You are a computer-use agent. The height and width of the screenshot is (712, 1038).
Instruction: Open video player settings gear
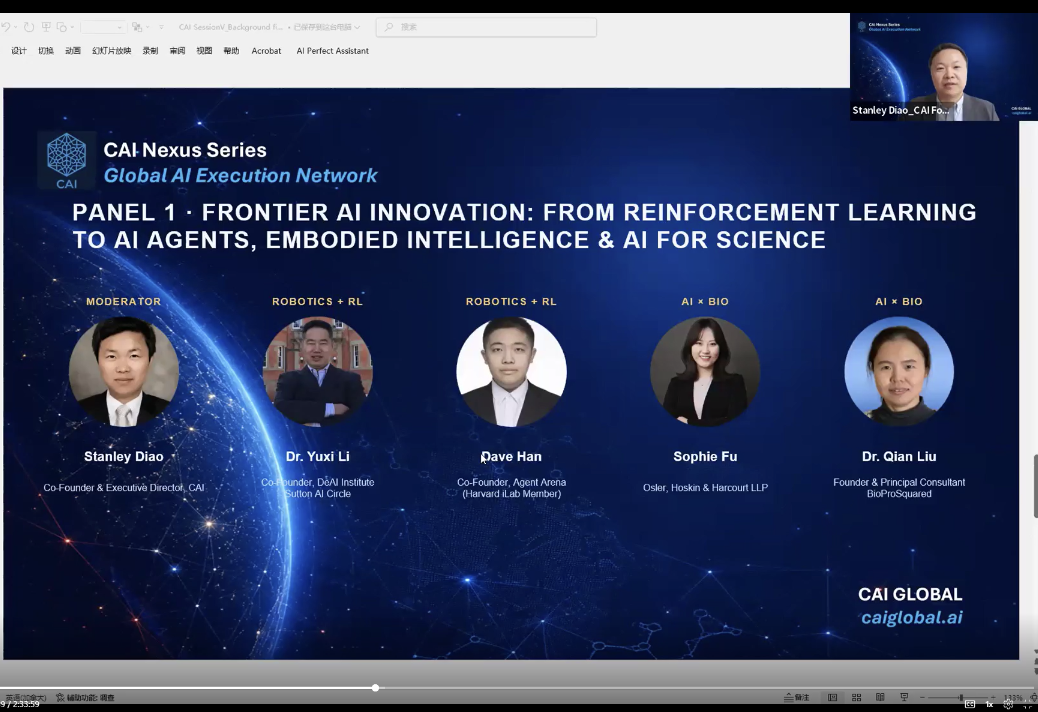coord(1008,705)
